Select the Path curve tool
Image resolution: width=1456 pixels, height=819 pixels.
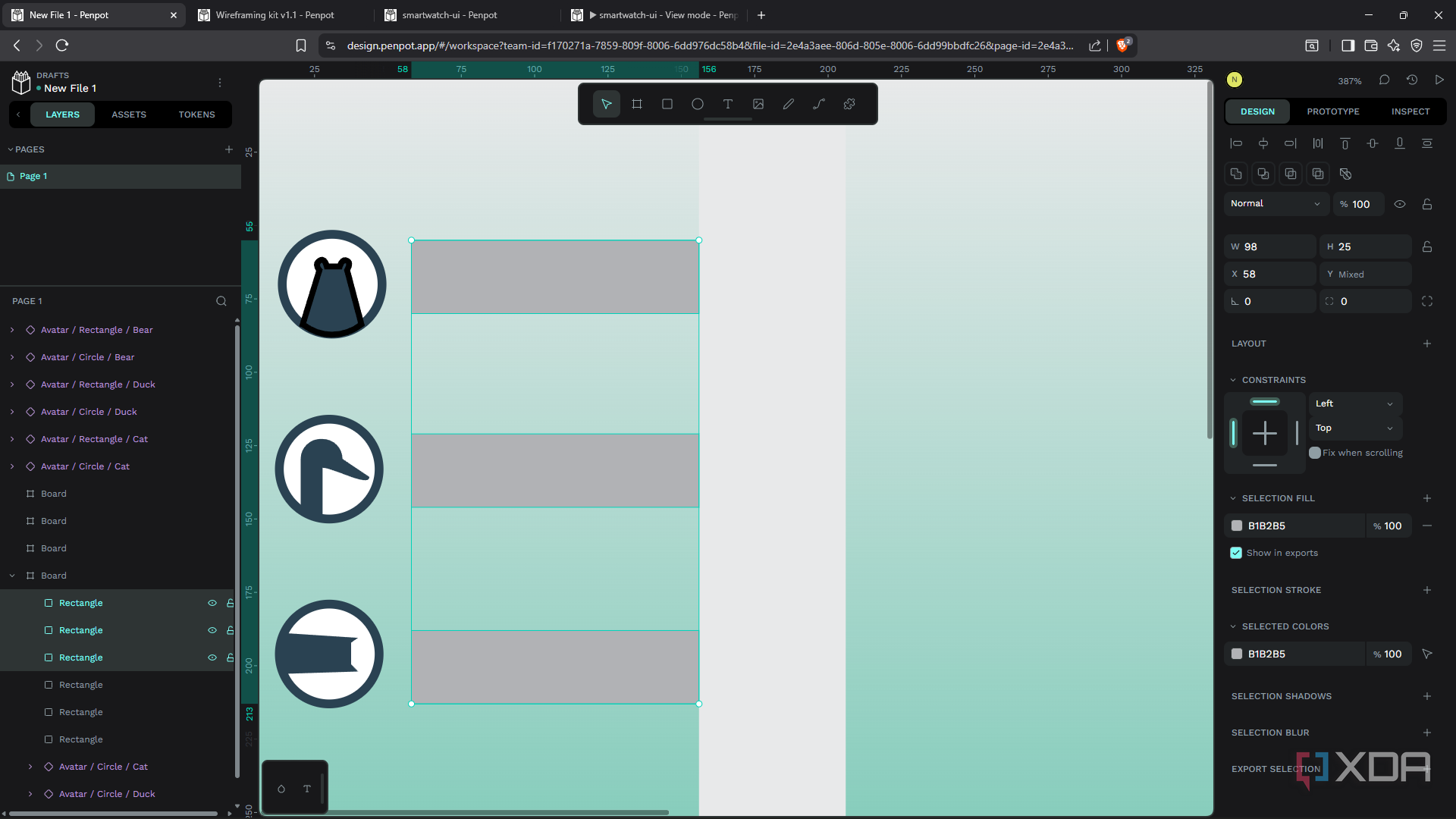click(819, 104)
